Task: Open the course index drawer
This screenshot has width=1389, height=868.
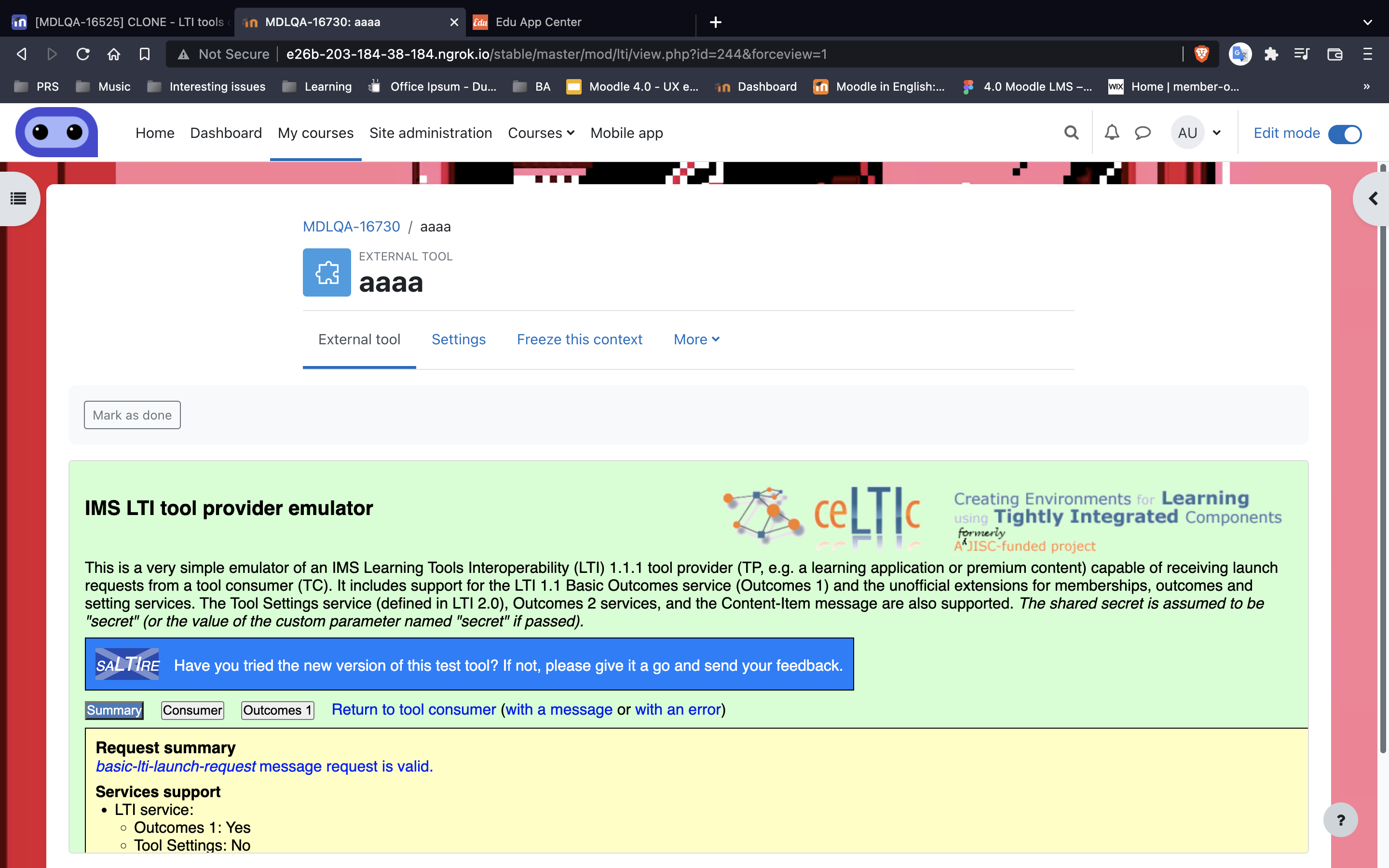Action: [18, 199]
